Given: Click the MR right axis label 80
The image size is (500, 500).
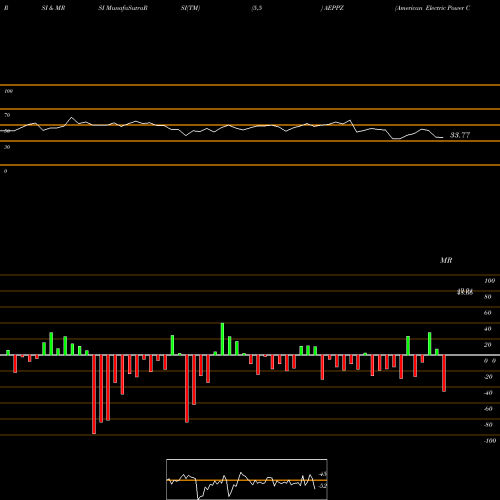Looking at the screenshot, I should [488, 297].
